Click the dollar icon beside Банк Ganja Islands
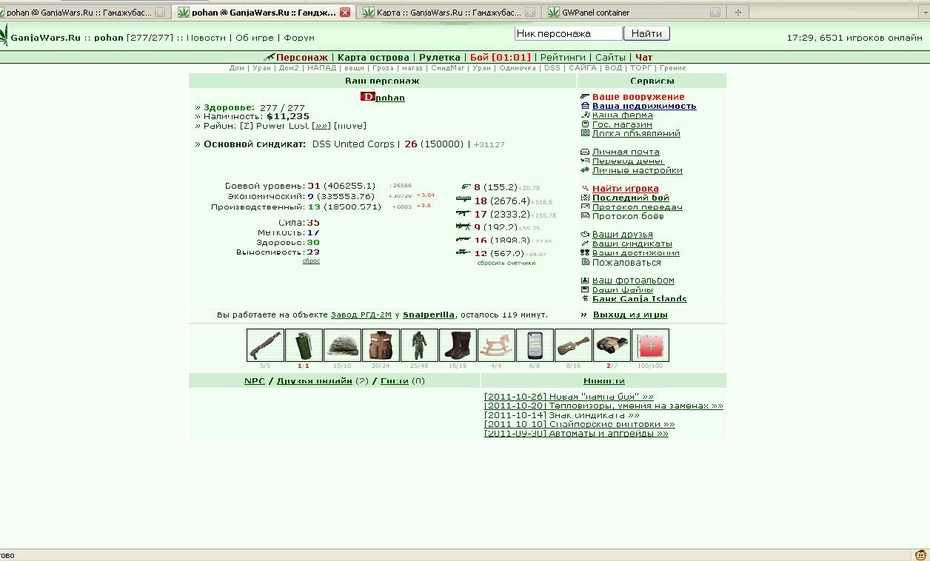Screen dimensions: 930x561 (x=585, y=298)
